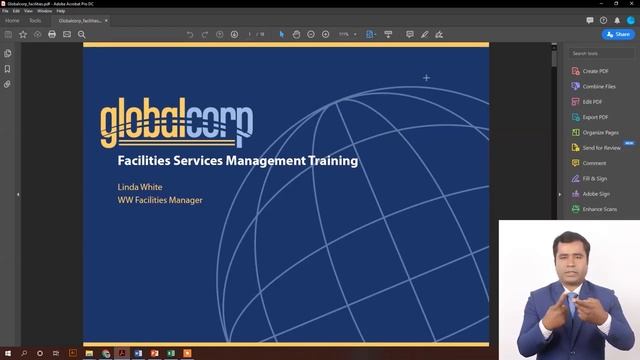This screenshot has height=360, width=640.
Task: Click the Redo arrow
Action: [x=205, y=35]
